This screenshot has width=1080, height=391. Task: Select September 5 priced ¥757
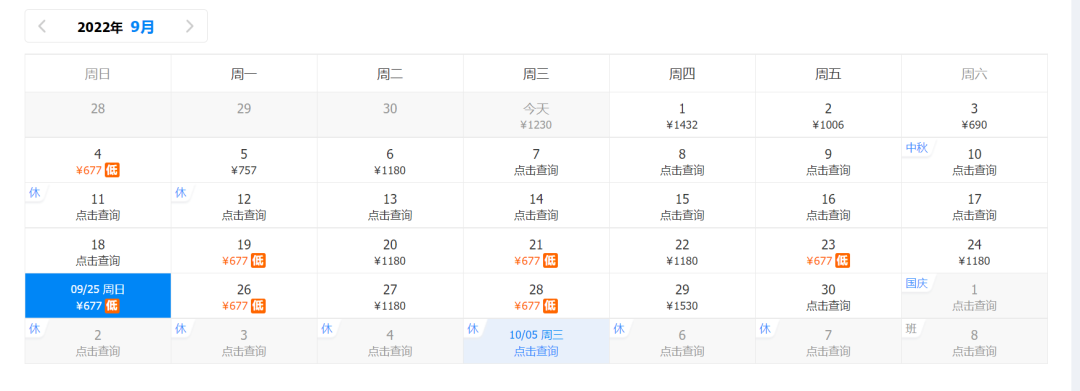(244, 161)
